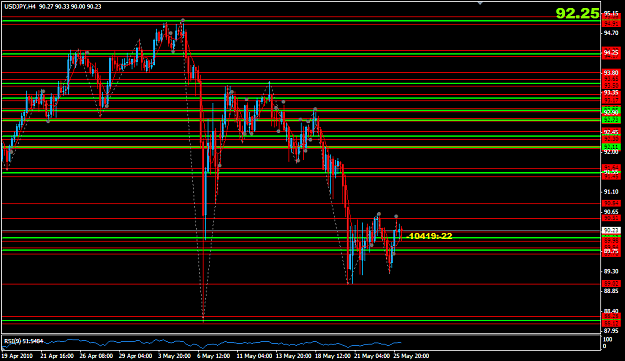The height and width of the screenshot is (361, 625).
Task: Click the 92.11 green price level tag
Action: pos(611,147)
